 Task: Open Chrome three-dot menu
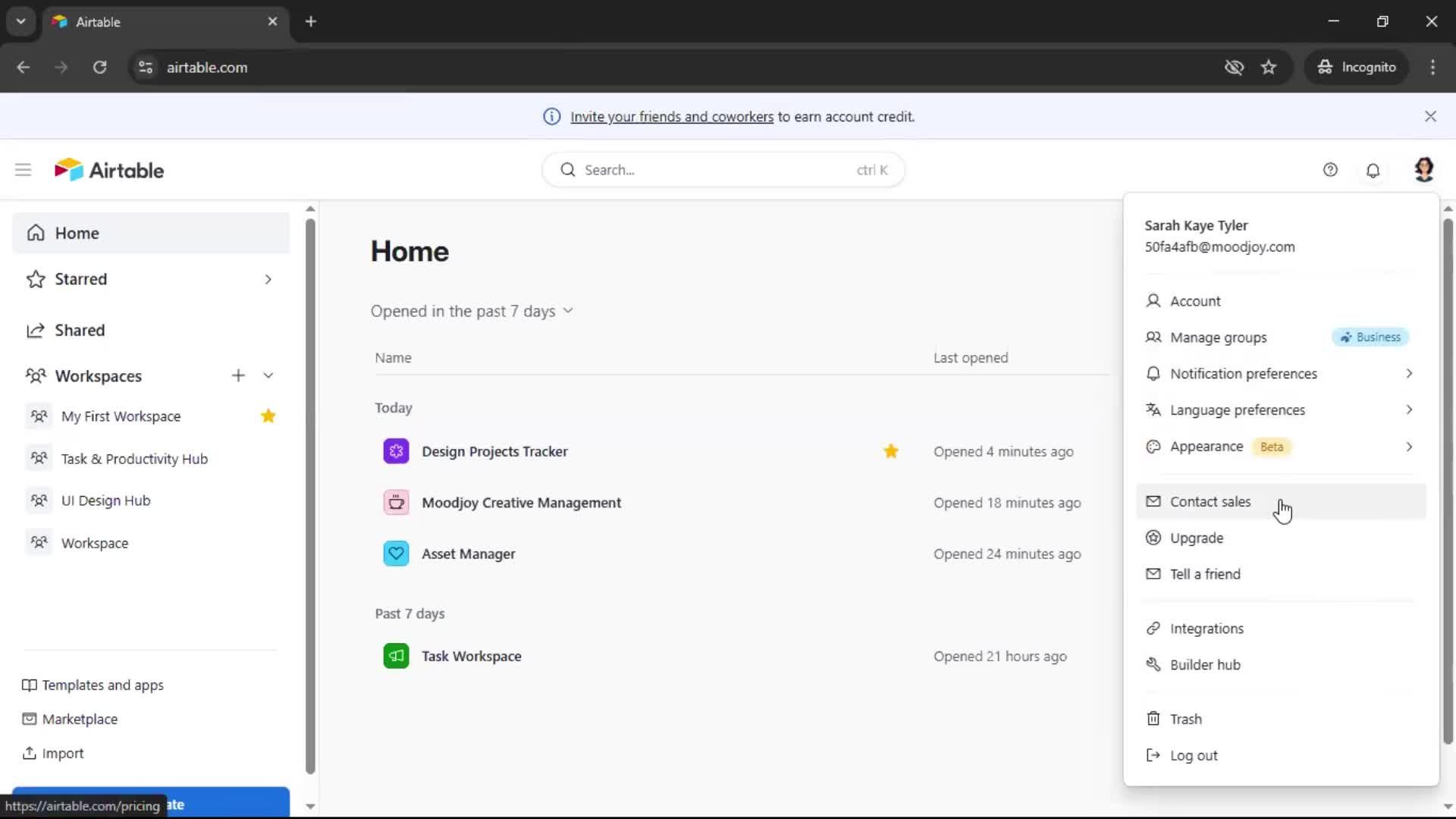(1432, 67)
